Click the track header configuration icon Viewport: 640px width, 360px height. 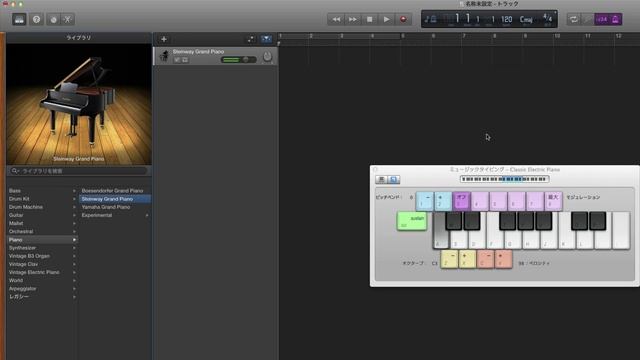click(251, 39)
